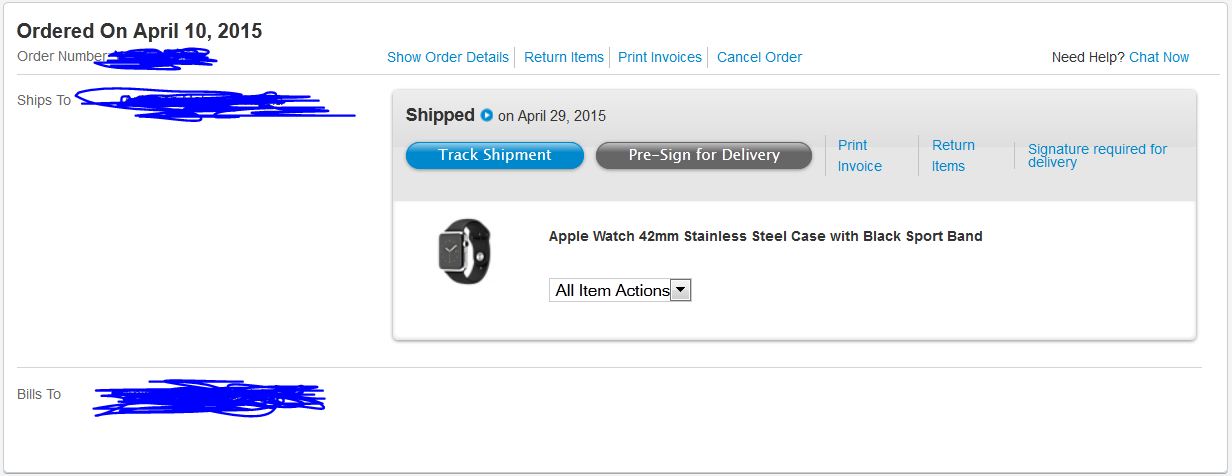Click the Bills To label
1232x476 pixels.
39,394
